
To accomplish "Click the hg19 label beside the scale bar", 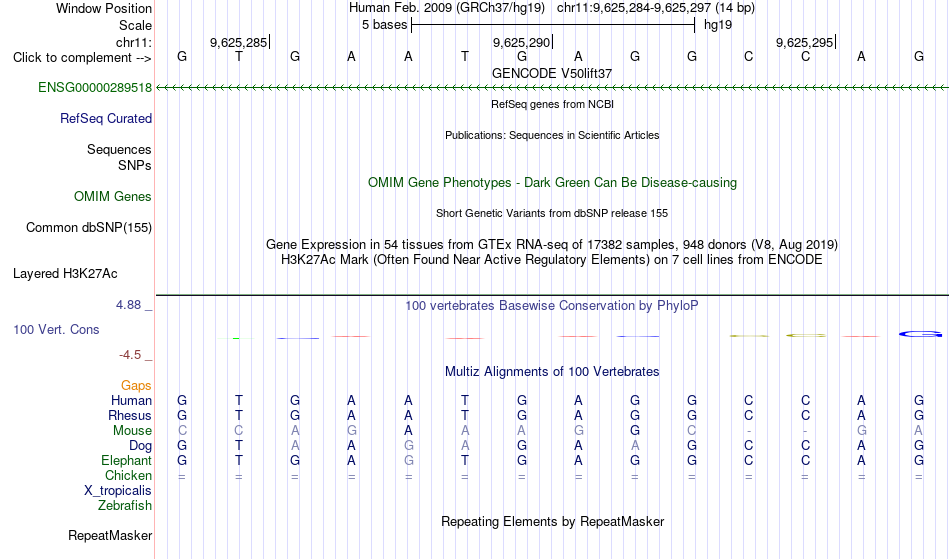I will click(718, 25).
